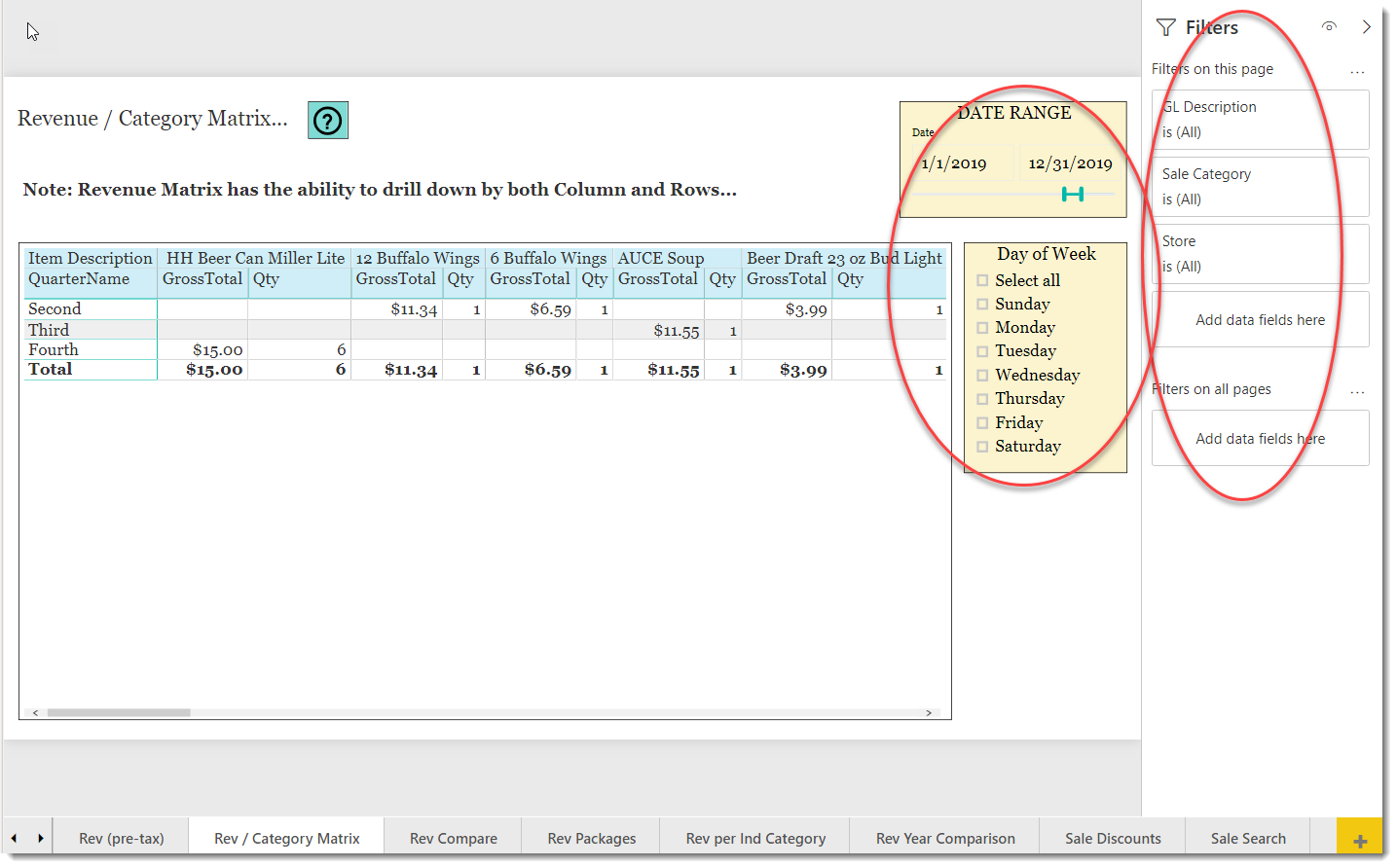Open the Sale Discounts tab
The width and height of the screenshot is (1397, 868).
pos(1113,838)
